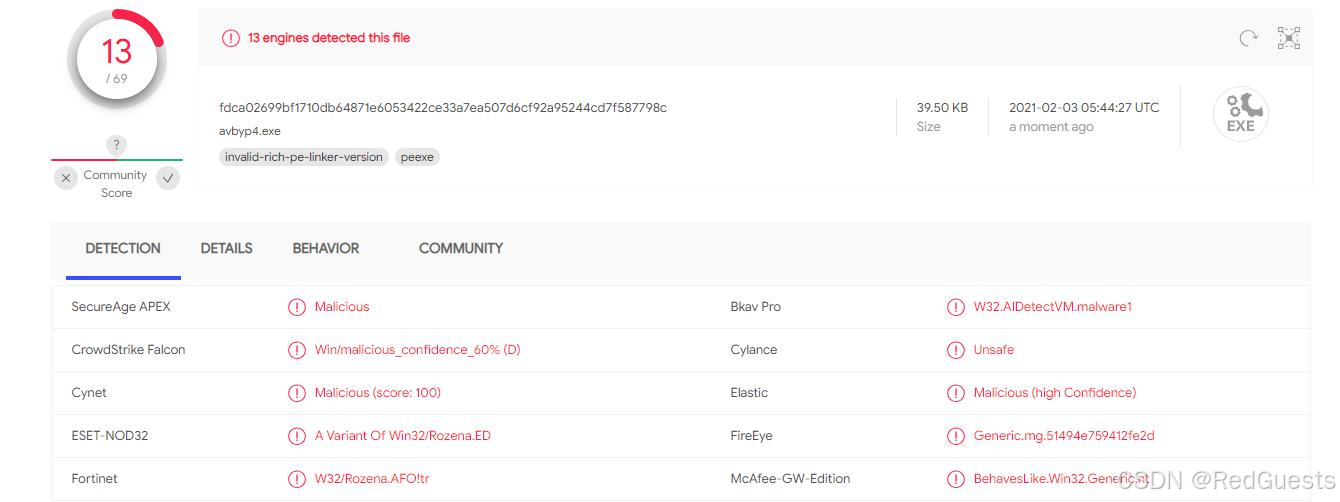Click the 13/69 detection score gauge
This screenshot has height=502, width=1340.
[117, 60]
